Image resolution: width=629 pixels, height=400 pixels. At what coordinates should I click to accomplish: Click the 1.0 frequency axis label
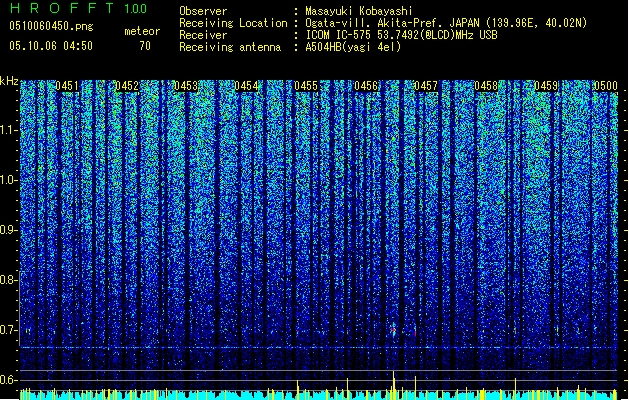(8, 180)
